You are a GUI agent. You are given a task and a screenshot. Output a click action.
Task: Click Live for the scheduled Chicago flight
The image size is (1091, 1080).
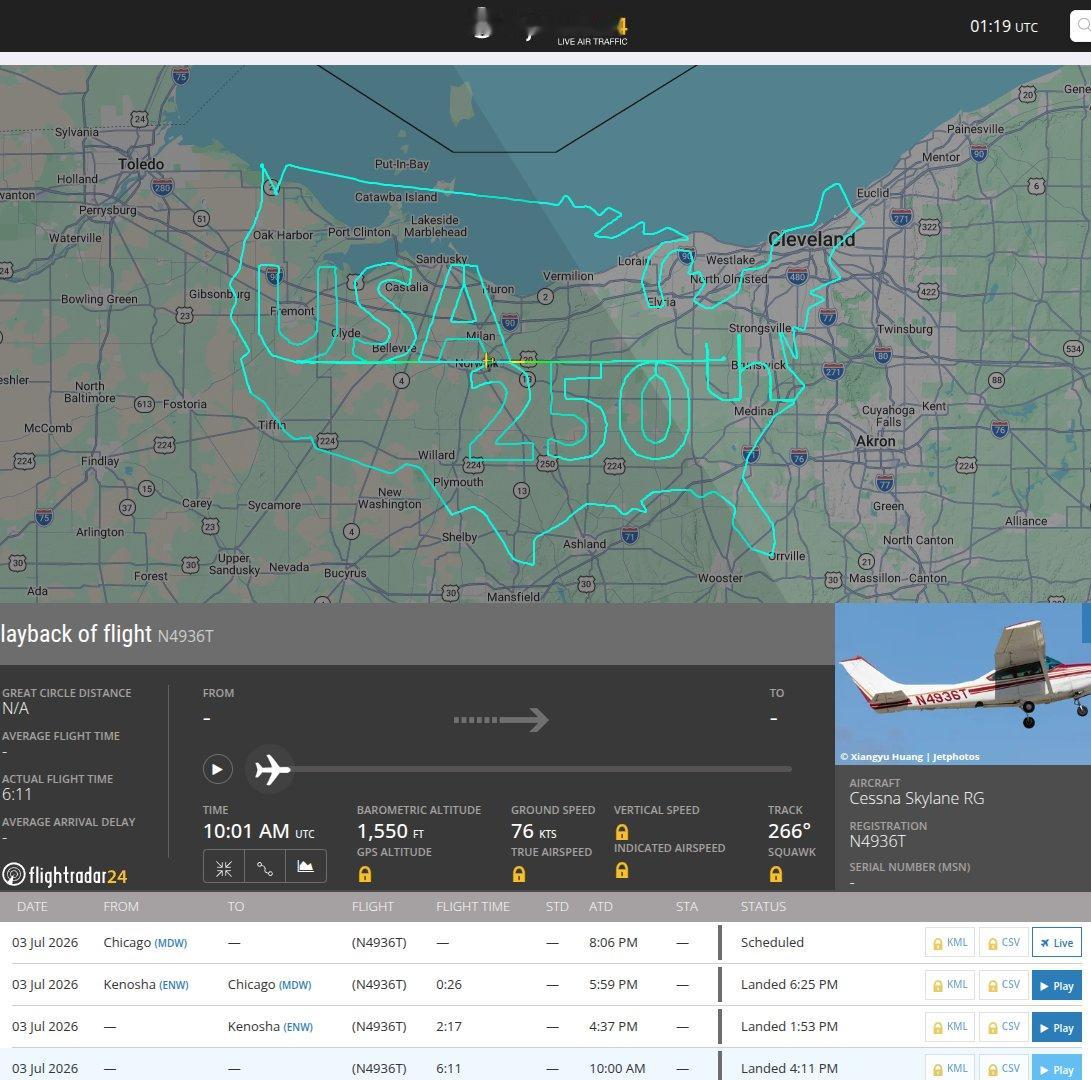tap(1056, 943)
